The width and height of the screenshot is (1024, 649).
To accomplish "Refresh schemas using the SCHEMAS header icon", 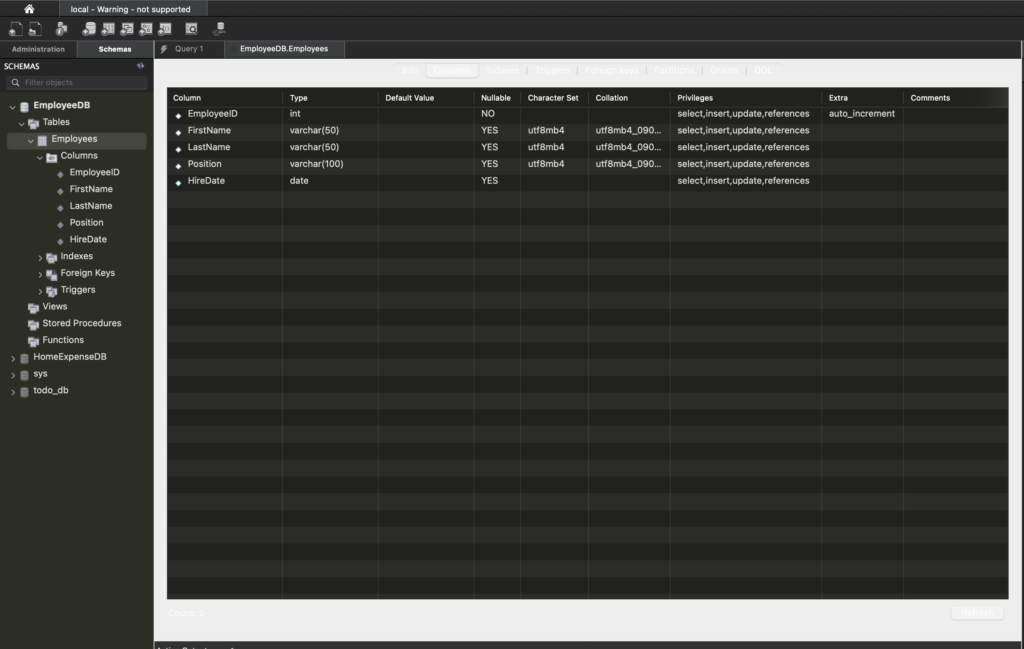I will click(x=141, y=66).
